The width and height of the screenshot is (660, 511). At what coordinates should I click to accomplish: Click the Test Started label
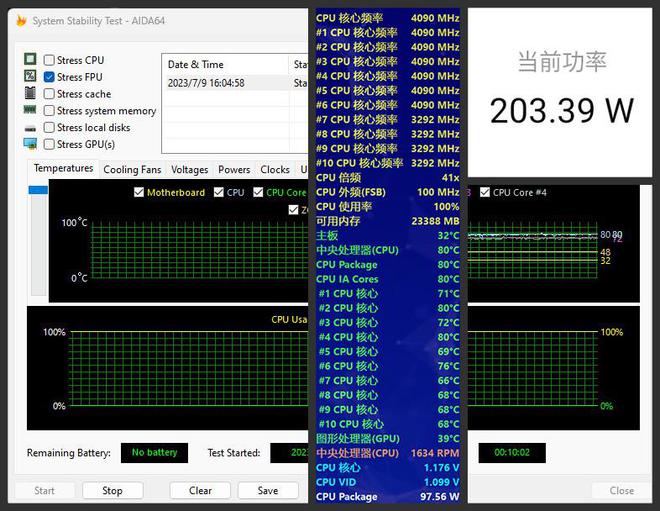pos(234,453)
